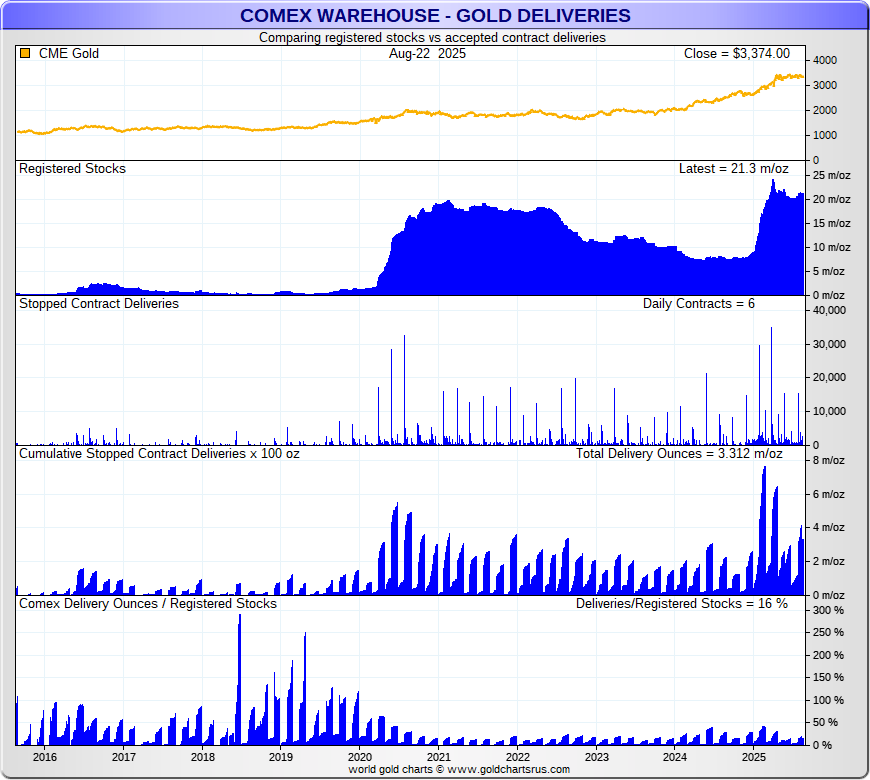Viewport: 870px width, 780px height.
Task: Select the 2025 year label on x-axis
Action: (x=754, y=757)
